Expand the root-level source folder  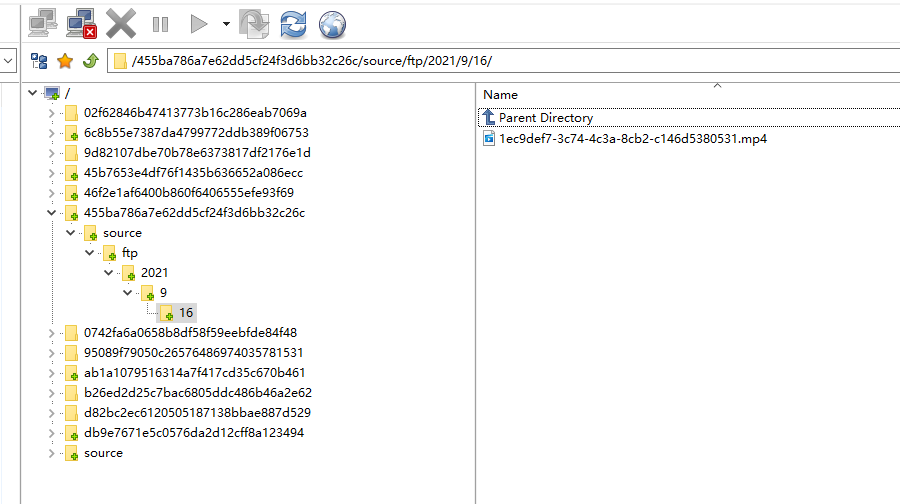click(51, 453)
